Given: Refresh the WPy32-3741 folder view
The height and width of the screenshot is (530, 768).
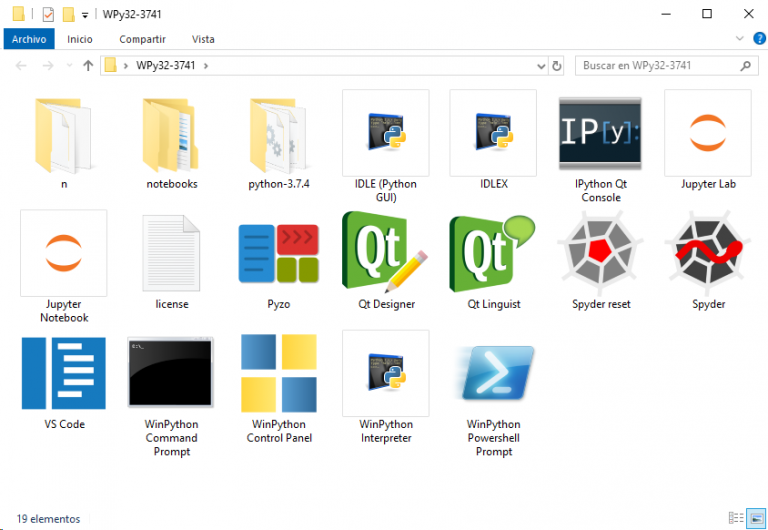Looking at the screenshot, I should click(x=556, y=66).
